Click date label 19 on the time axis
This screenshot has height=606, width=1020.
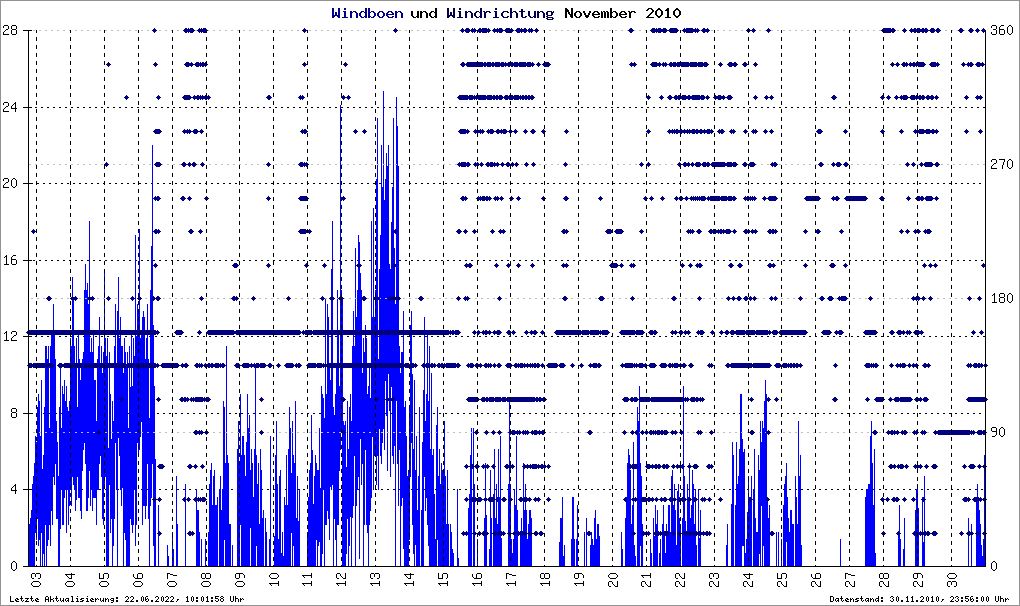[x=579, y=580]
